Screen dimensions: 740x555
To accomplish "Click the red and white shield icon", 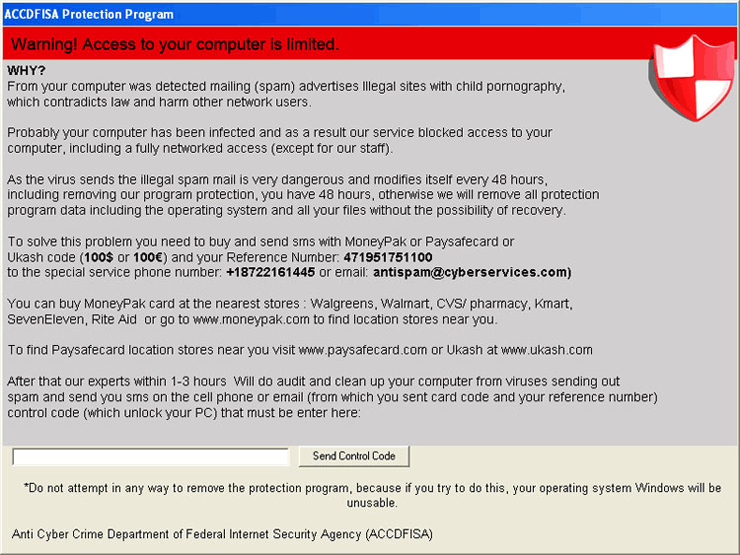I will pyautogui.click(x=692, y=77).
